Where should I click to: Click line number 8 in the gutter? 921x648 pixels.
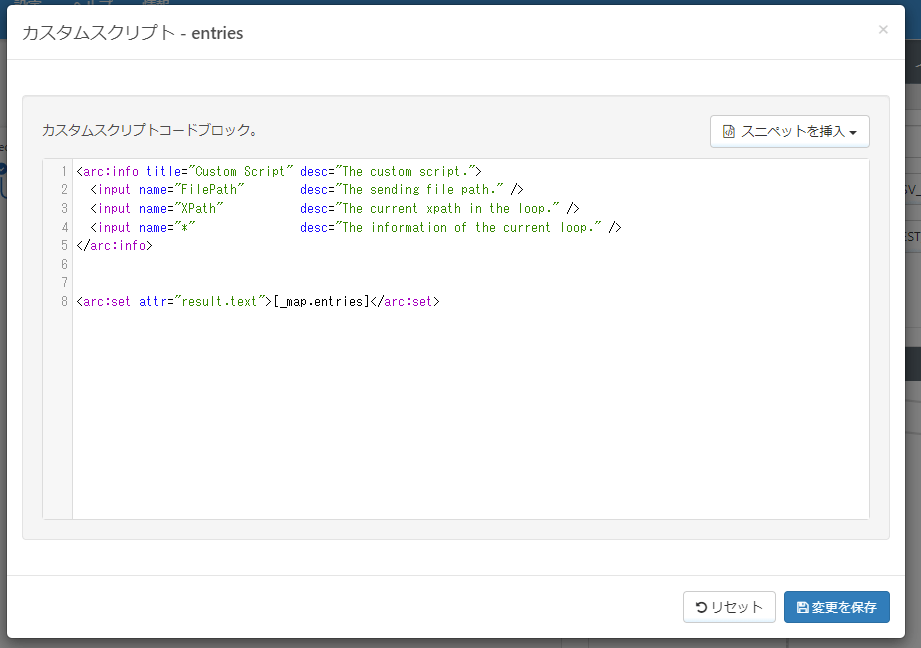(x=63, y=301)
